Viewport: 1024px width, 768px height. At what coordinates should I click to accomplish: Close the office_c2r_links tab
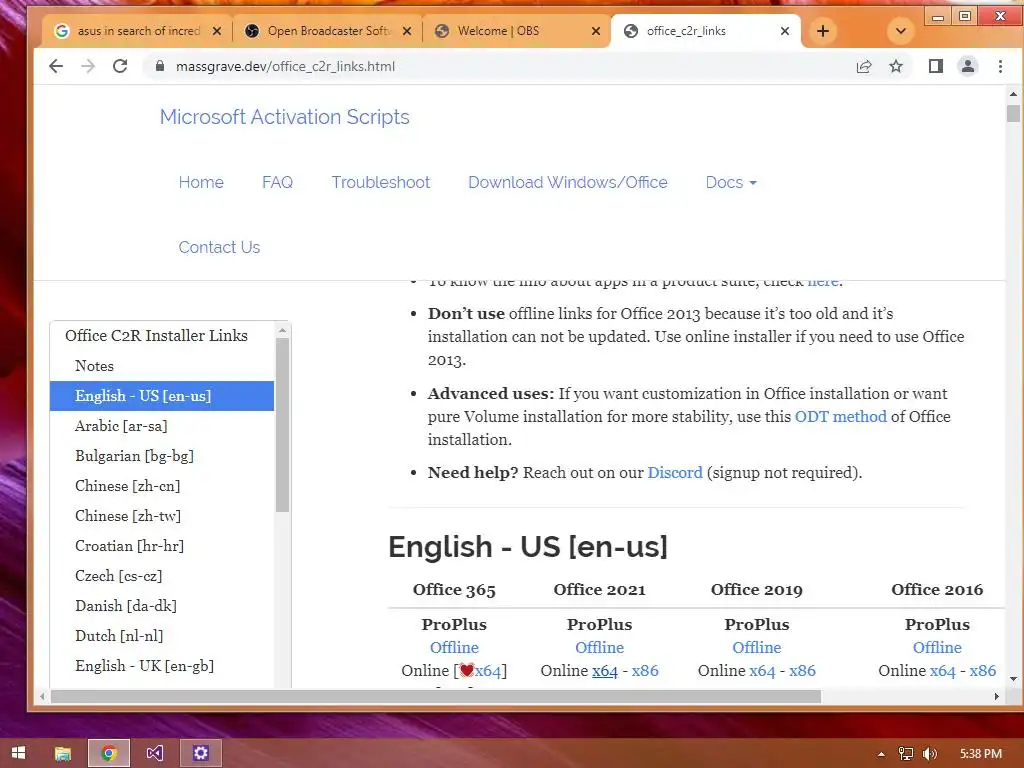click(785, 31)
